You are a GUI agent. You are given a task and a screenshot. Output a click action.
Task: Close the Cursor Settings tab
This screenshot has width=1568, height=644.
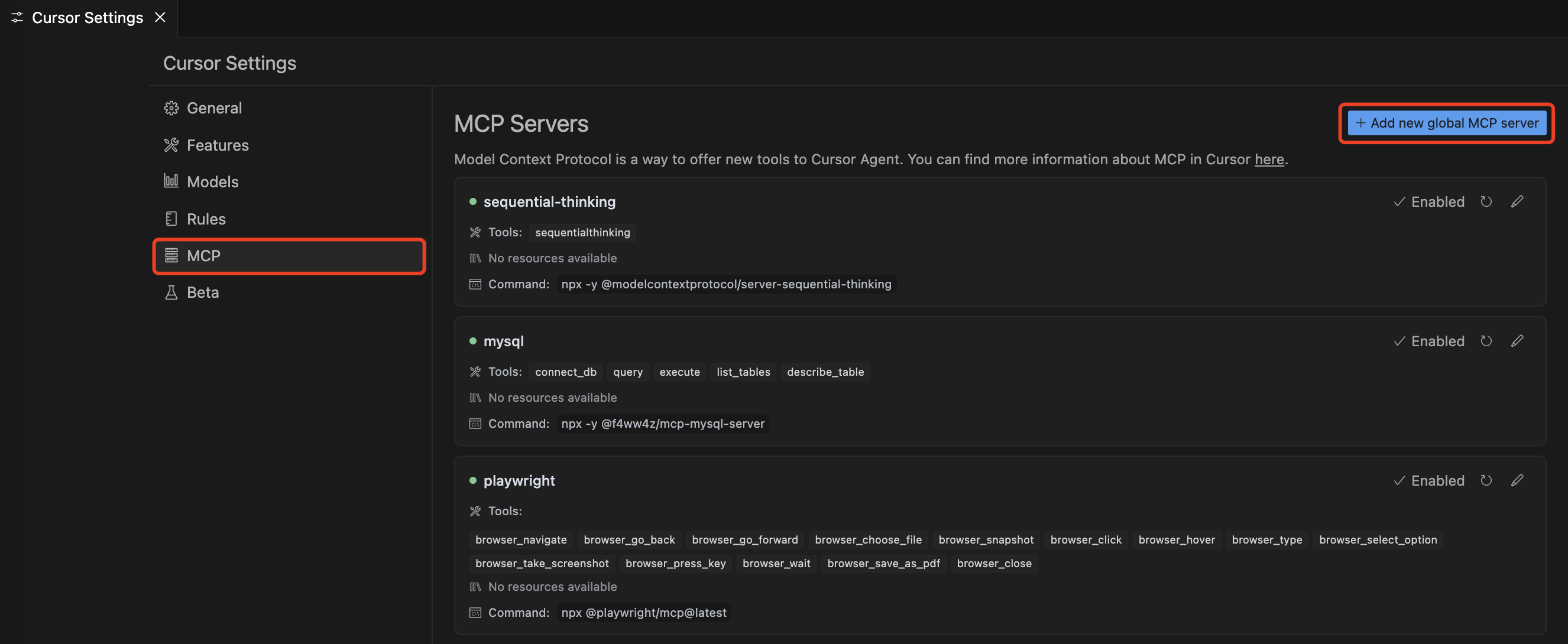coord(160,18)
